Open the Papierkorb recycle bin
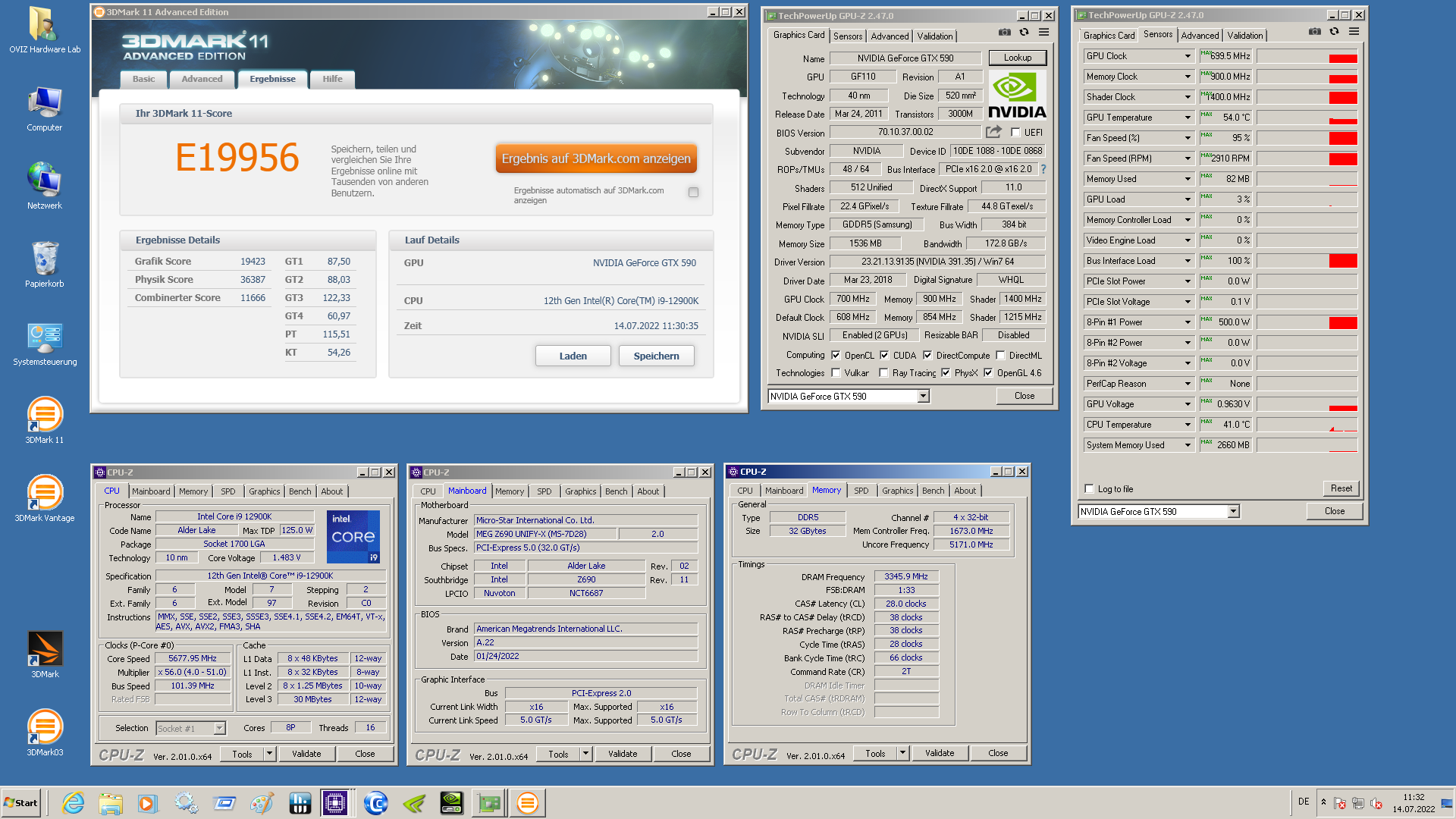 click(x=45, y=263)
